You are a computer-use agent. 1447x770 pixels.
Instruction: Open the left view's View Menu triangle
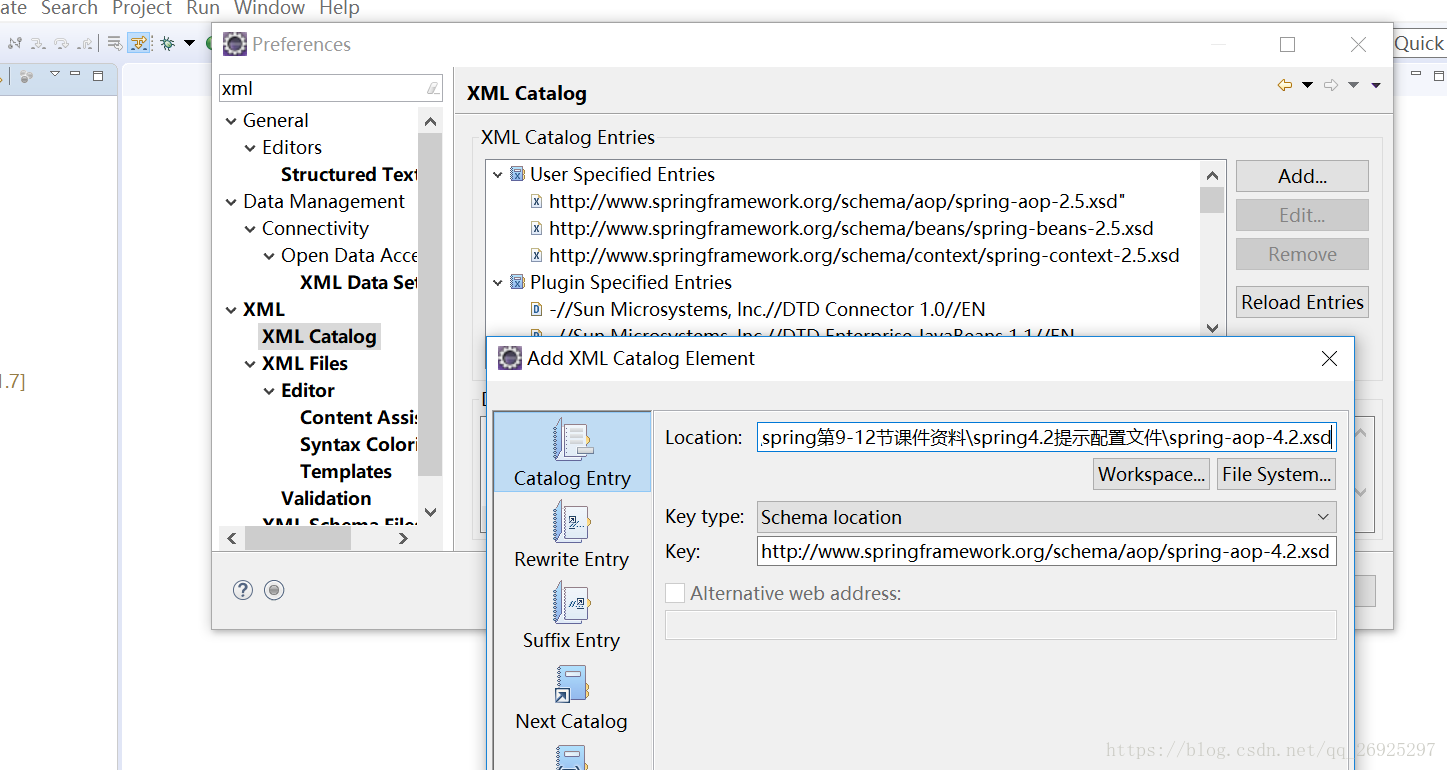tap(55, 74)
